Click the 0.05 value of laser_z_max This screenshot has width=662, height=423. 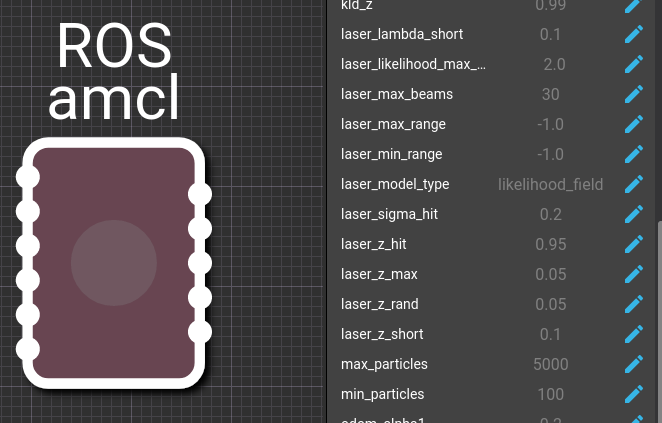coord(551,274)
